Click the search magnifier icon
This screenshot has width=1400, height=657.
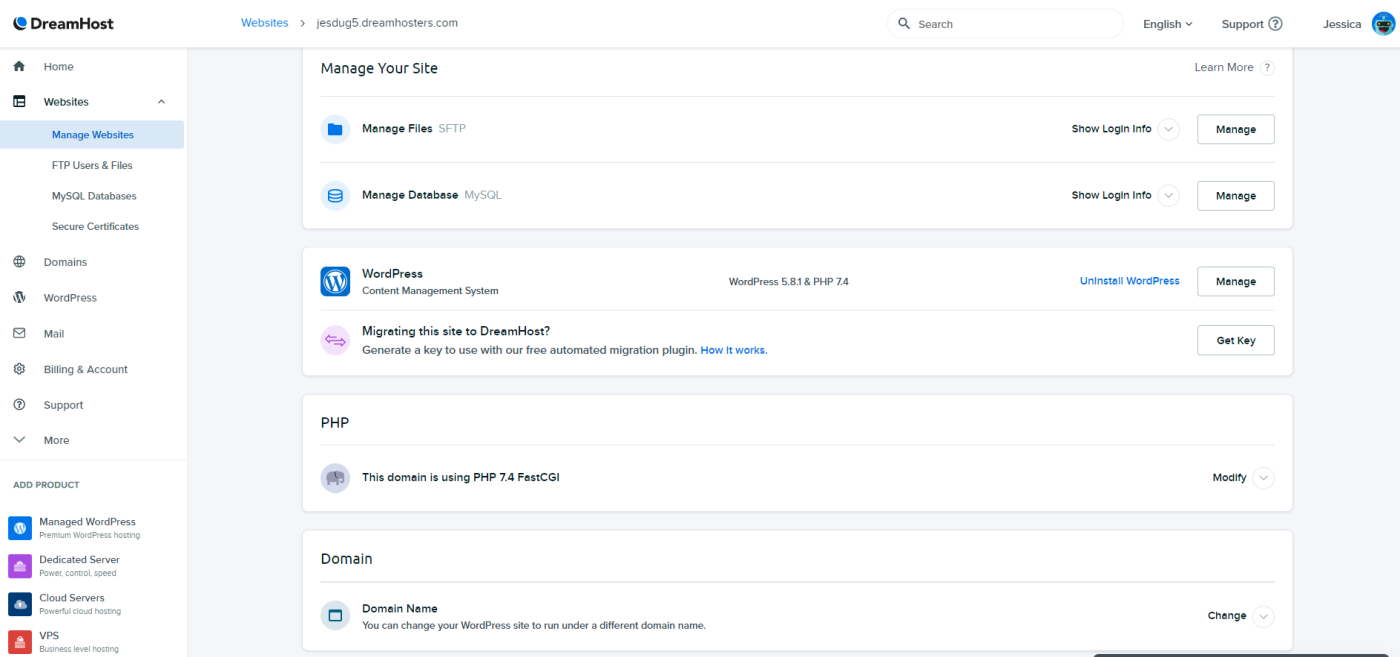point(904,23)
